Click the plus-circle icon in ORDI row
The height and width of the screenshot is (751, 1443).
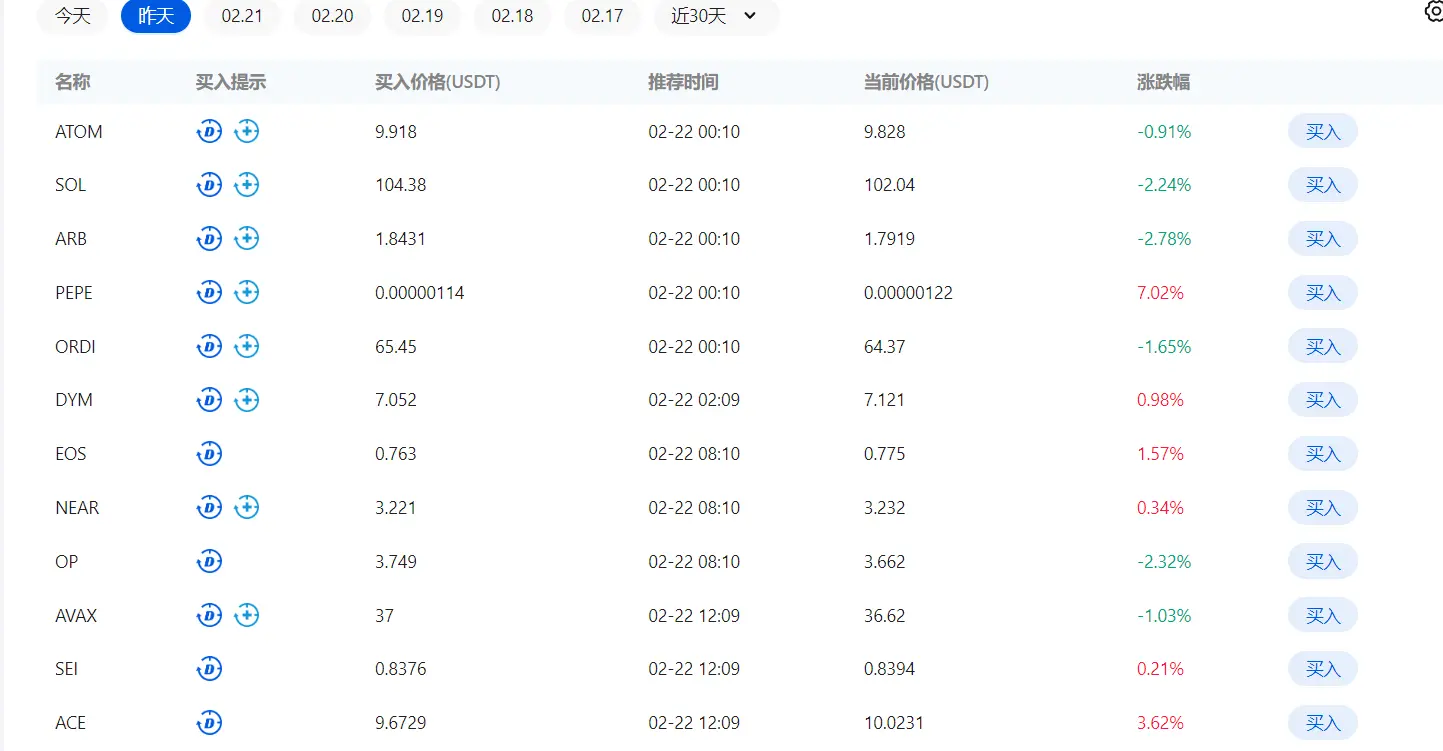tap(247, 347)
